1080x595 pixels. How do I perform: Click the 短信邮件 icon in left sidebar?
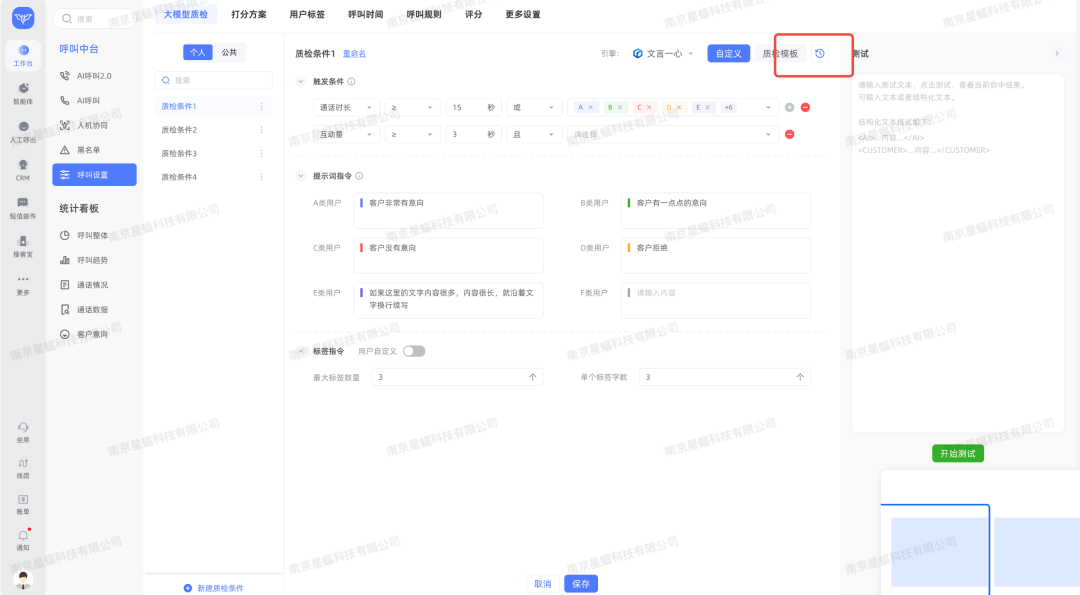coord(23,204)
